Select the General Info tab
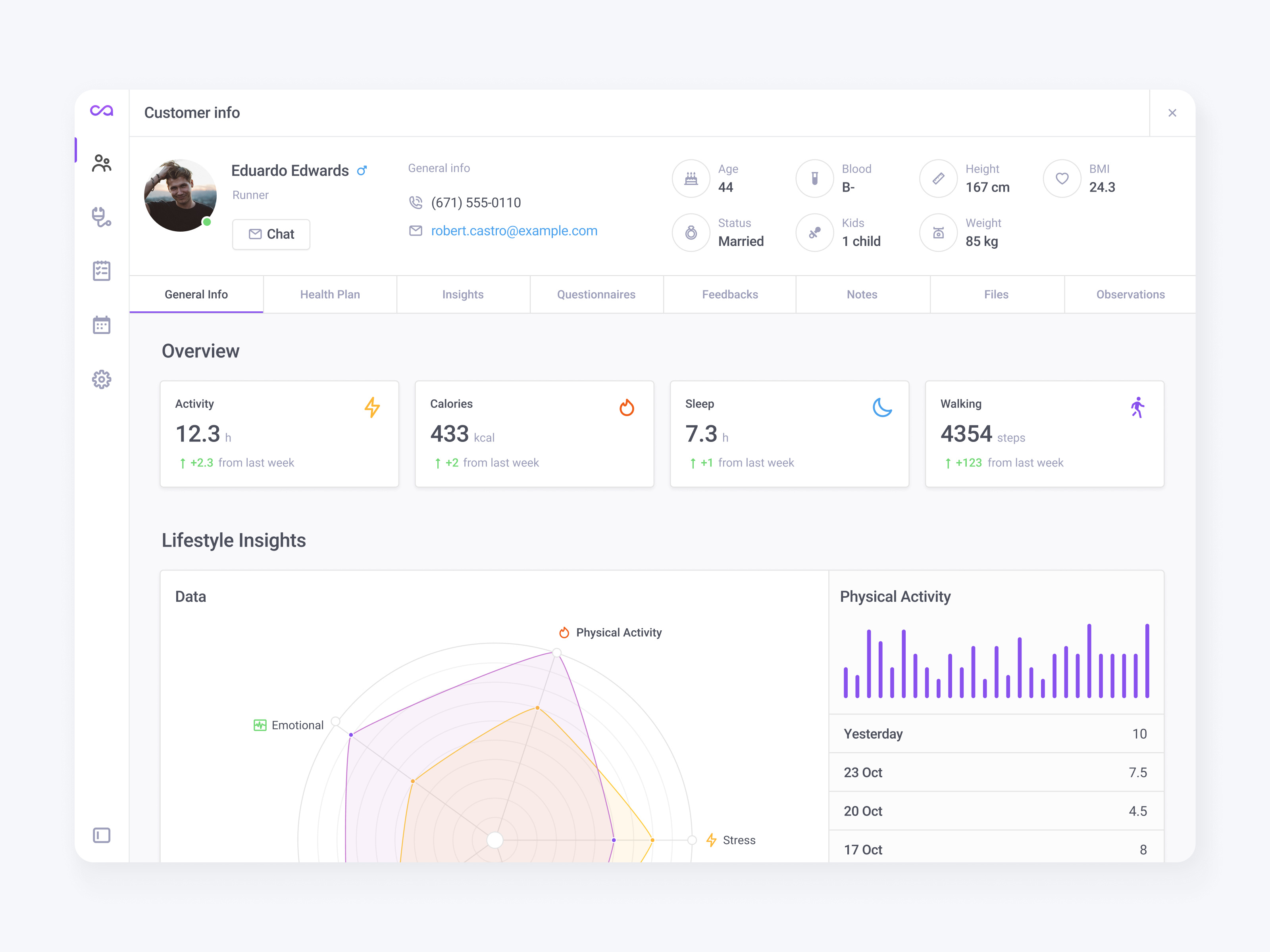 pos(196,294)
